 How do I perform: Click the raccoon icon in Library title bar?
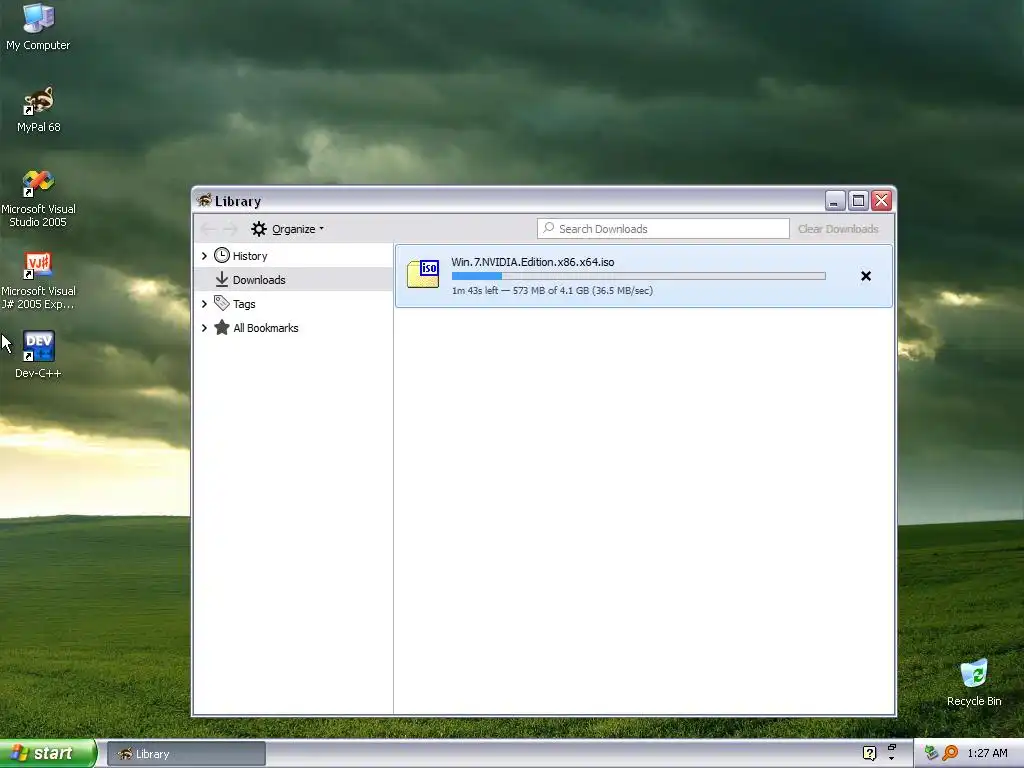click(x=204, y=200)
